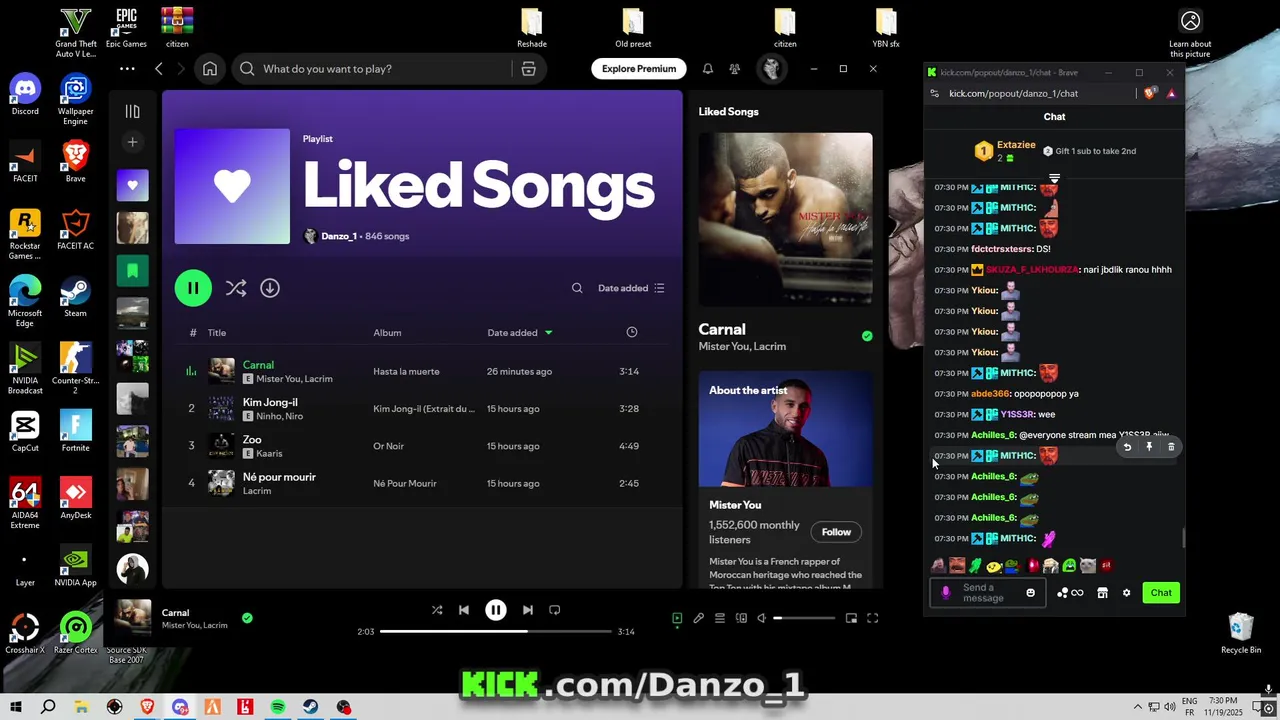Open the Or Noir album link

pyautogui.click(x=389, y=446)
